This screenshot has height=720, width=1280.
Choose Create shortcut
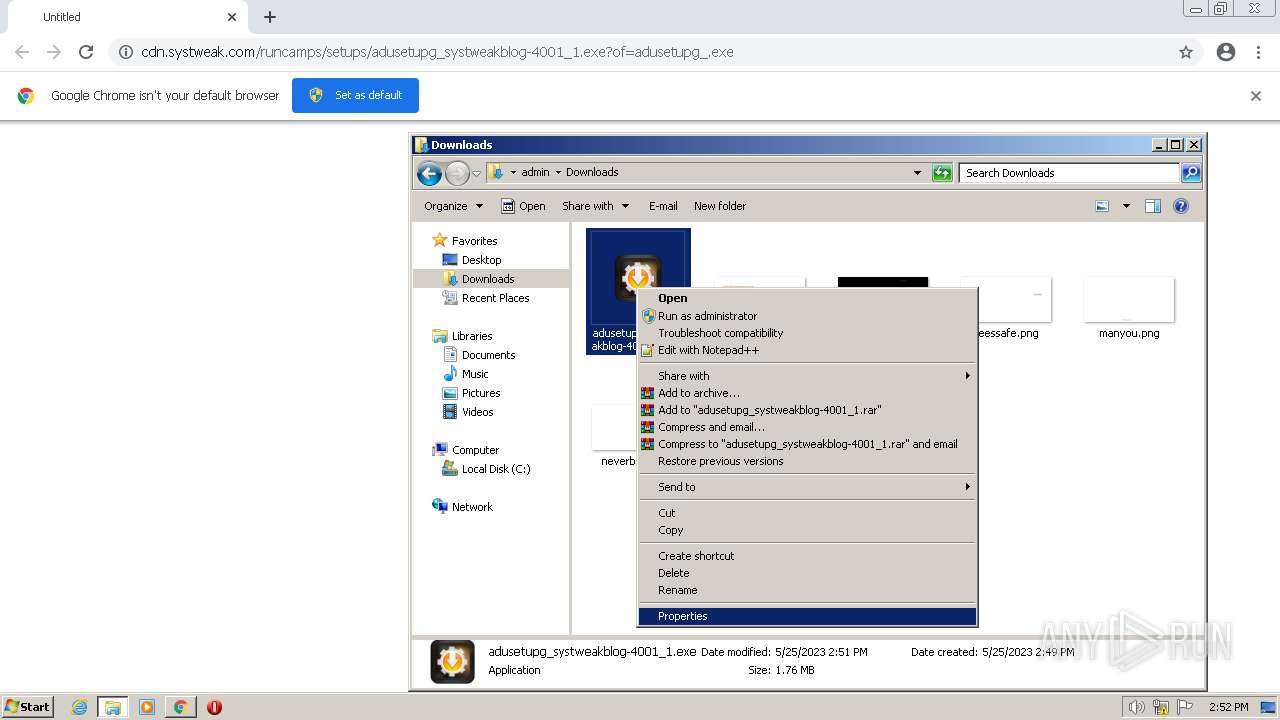(x=807, y=556)
